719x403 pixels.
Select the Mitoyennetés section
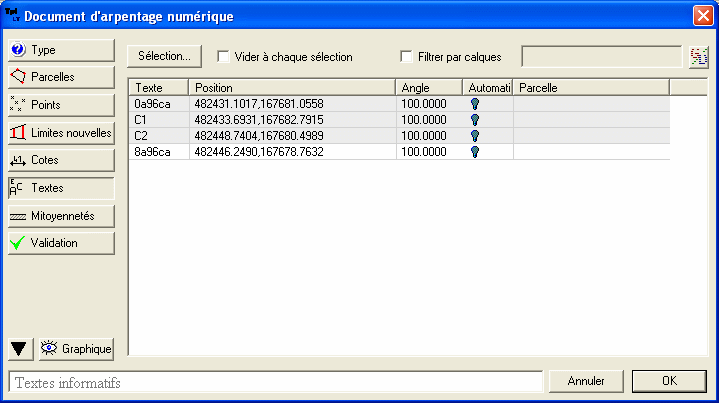point(61,215)
